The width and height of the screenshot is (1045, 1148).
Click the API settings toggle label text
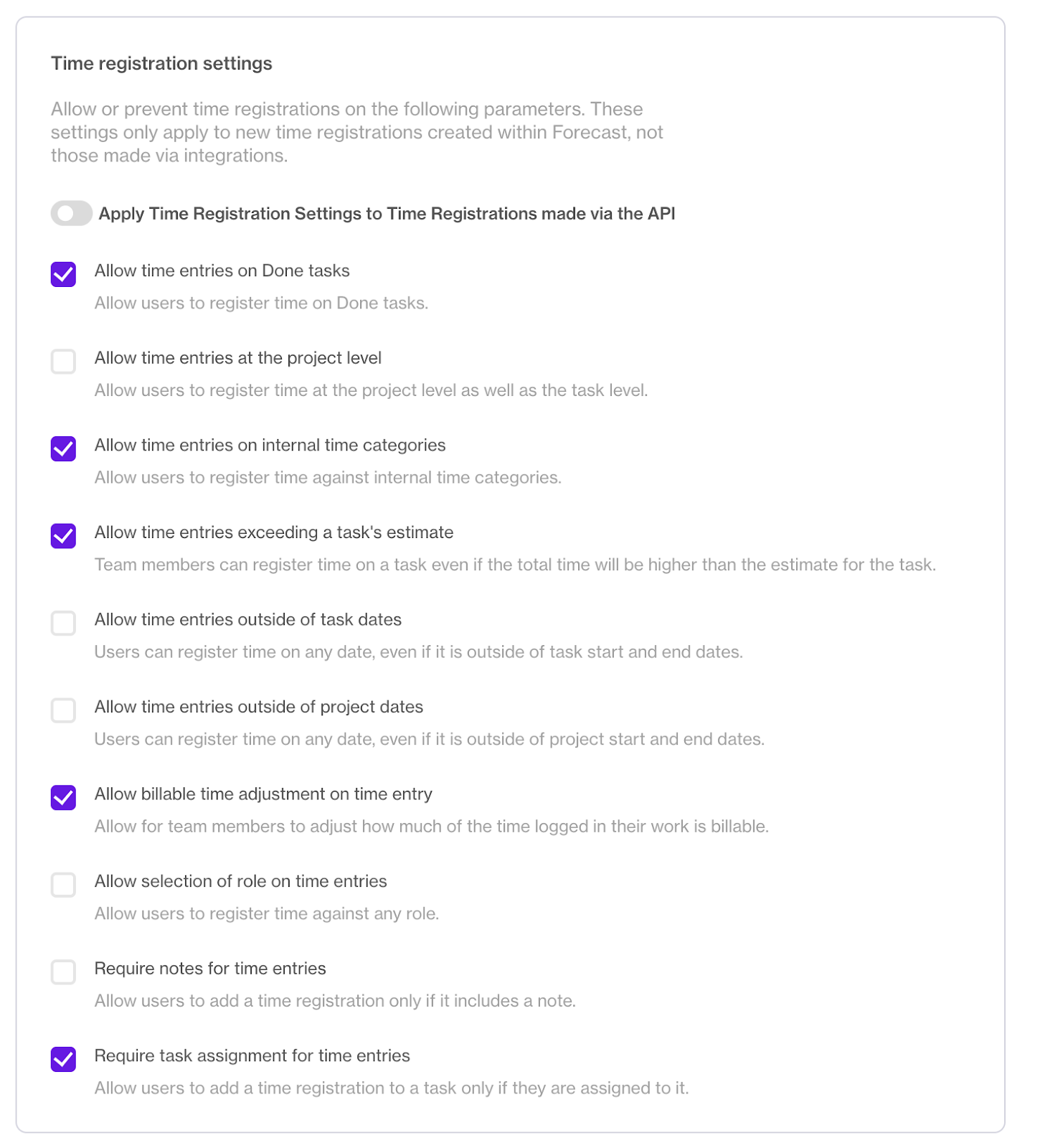(387, 213)
